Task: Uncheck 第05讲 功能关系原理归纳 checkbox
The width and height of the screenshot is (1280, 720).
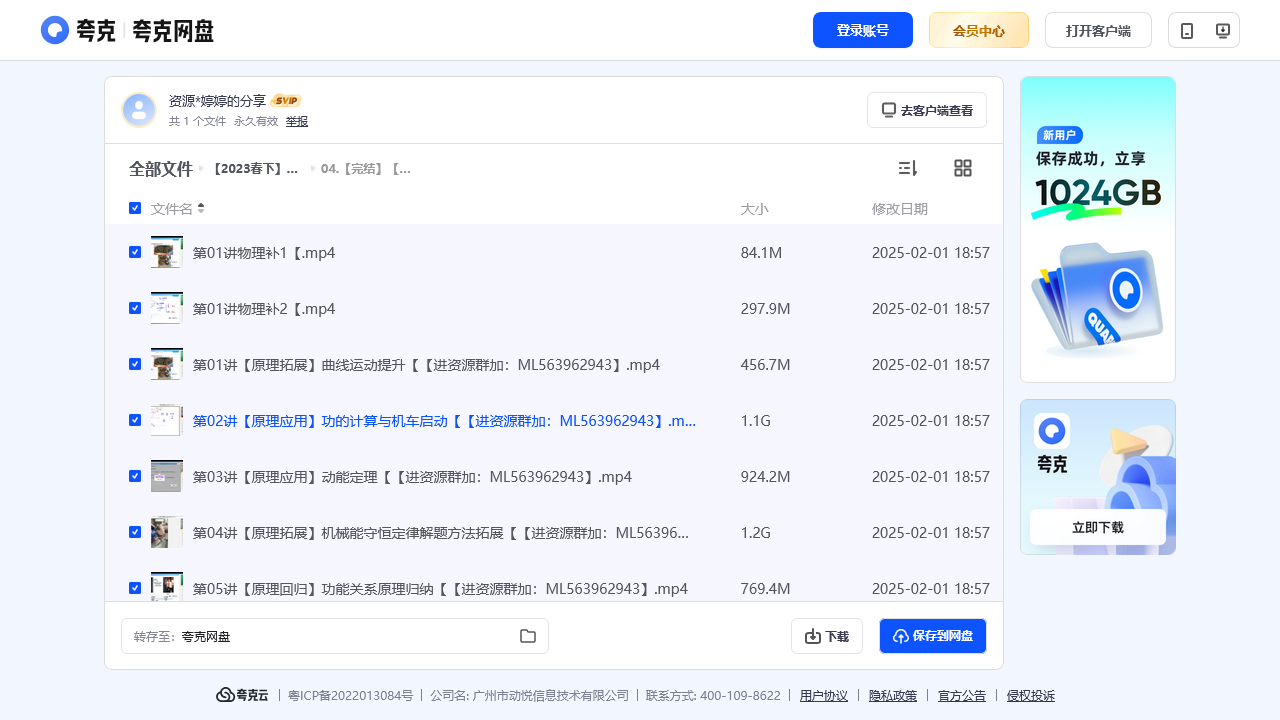Action: pyautogui.click(x=135, y=588)
